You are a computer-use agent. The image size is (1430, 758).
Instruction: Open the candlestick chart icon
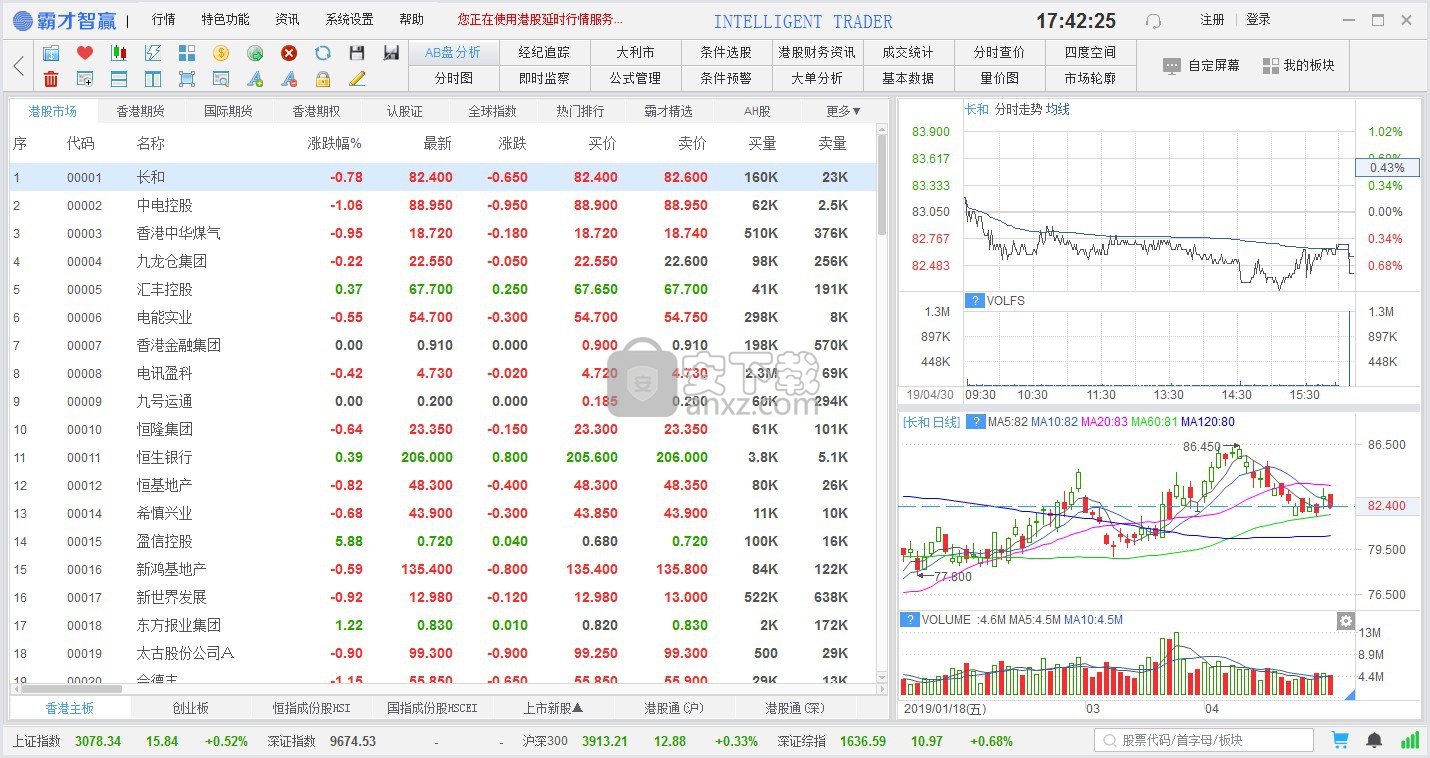pyautogui.click(x=119, y=53)
